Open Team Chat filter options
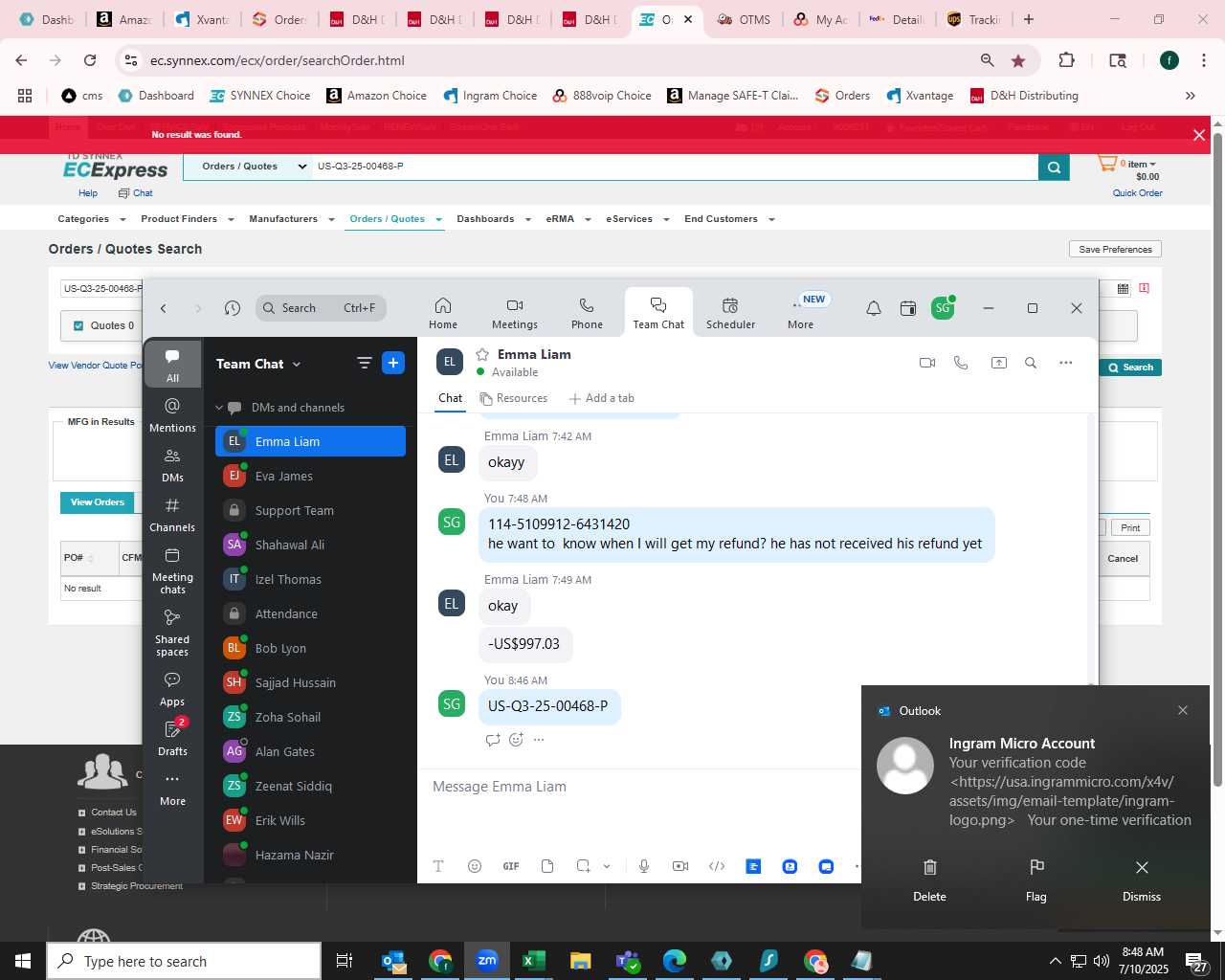The height and width of the screenshot is (980, 1225). 364,363
